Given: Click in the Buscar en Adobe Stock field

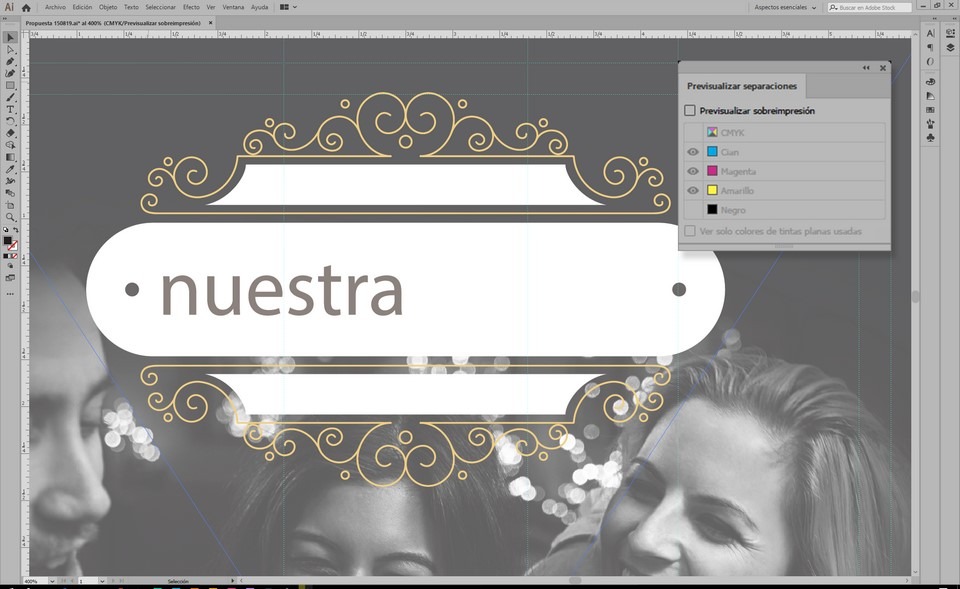Looking at the screenshot, I should tap(870, 7).
